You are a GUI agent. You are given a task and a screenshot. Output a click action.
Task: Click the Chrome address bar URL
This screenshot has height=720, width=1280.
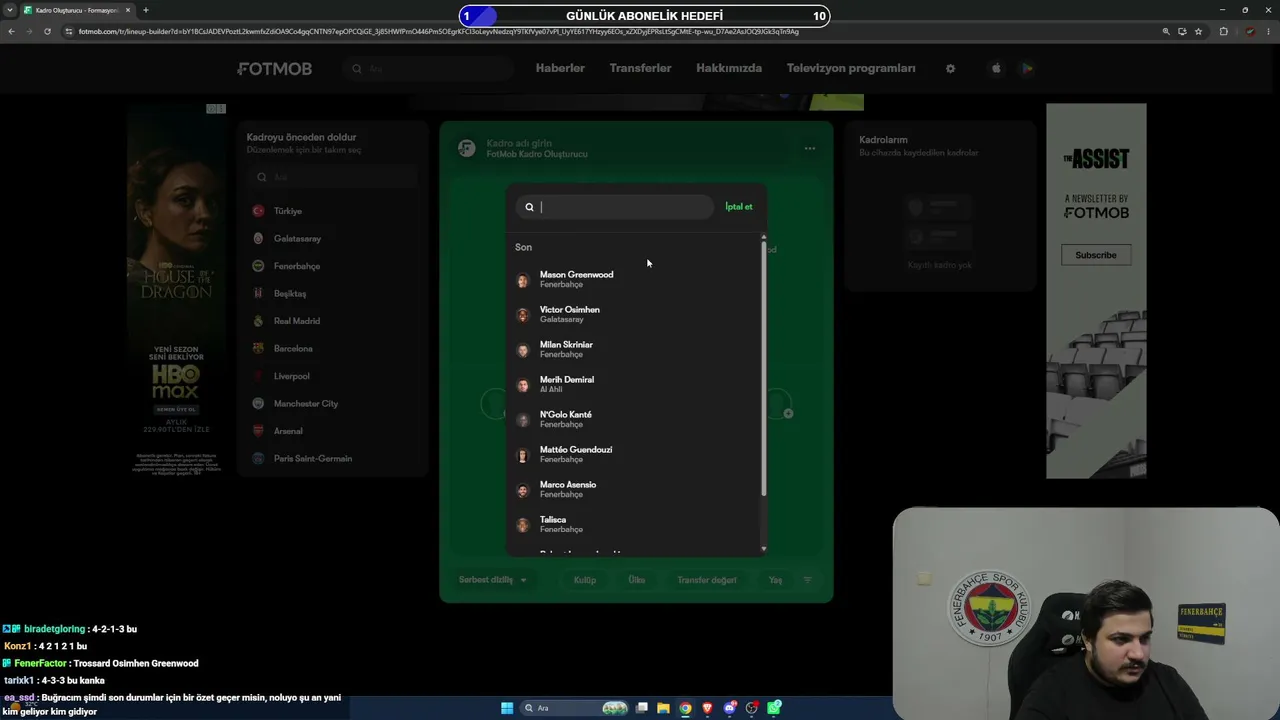[439, 31]
